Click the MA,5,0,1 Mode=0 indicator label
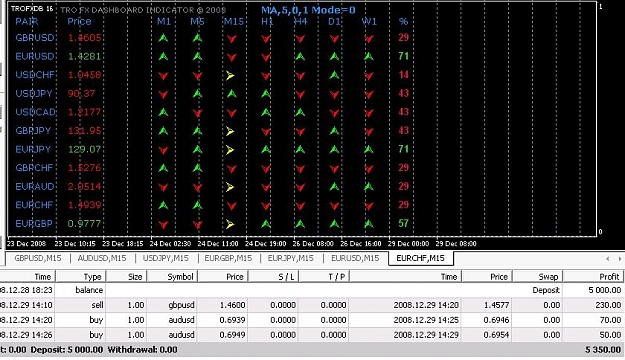The image size is (625, 360). pos(308,10)
